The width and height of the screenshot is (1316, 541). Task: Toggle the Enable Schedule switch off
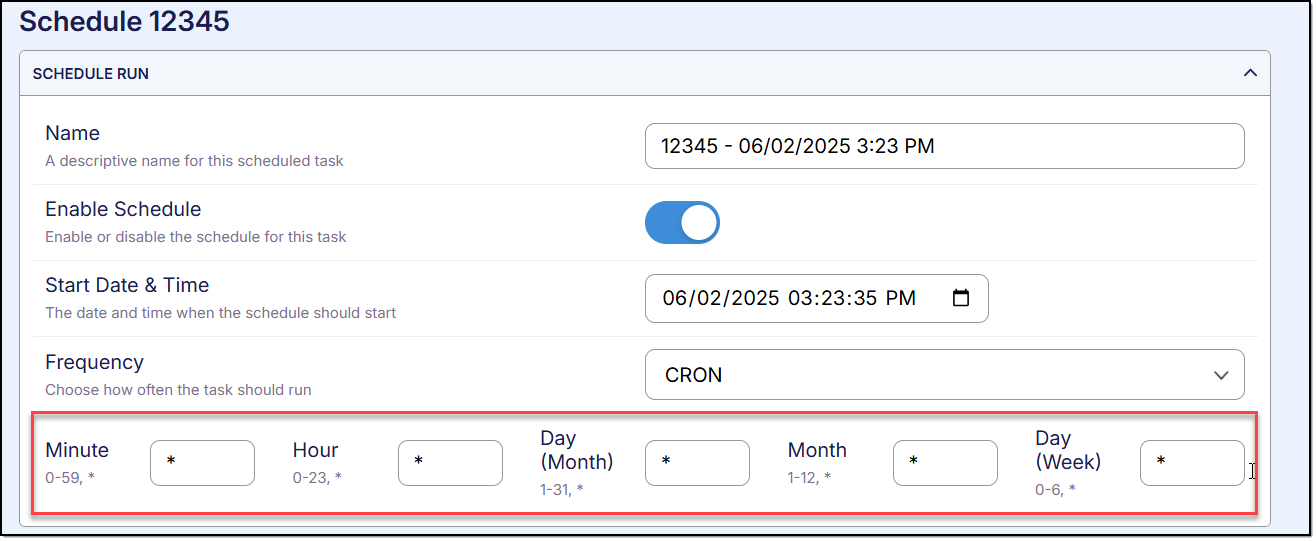point(682,223)
